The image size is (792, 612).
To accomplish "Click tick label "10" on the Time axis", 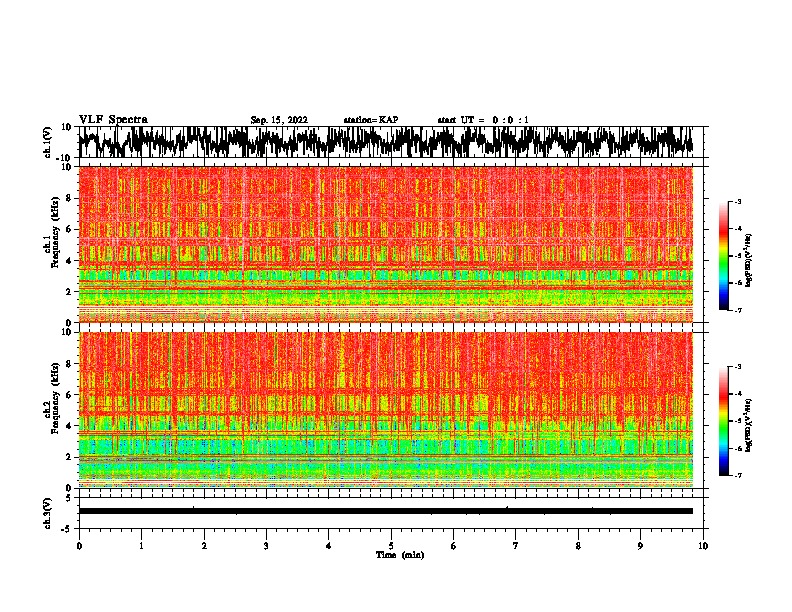I will click(703, 546).
